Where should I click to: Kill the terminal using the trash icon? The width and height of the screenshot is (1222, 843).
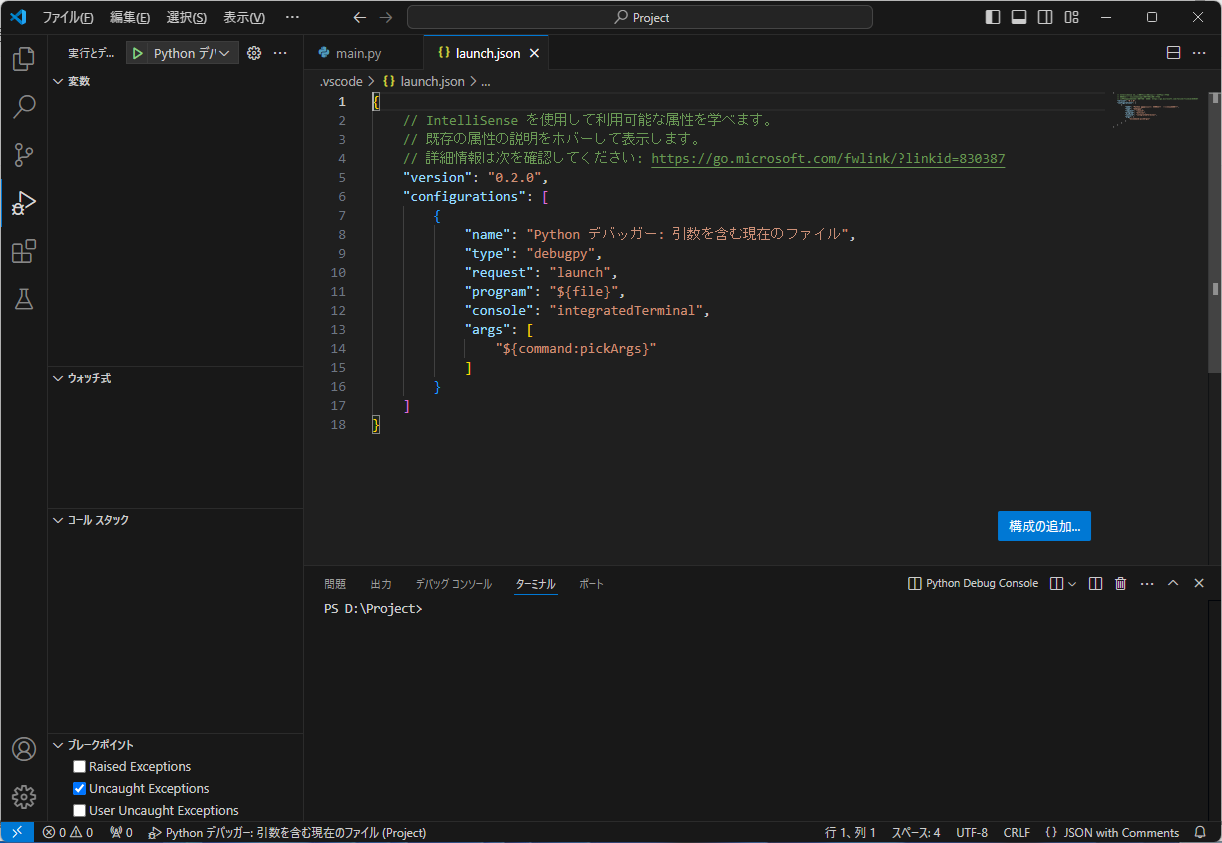[x=1120, y=583]
